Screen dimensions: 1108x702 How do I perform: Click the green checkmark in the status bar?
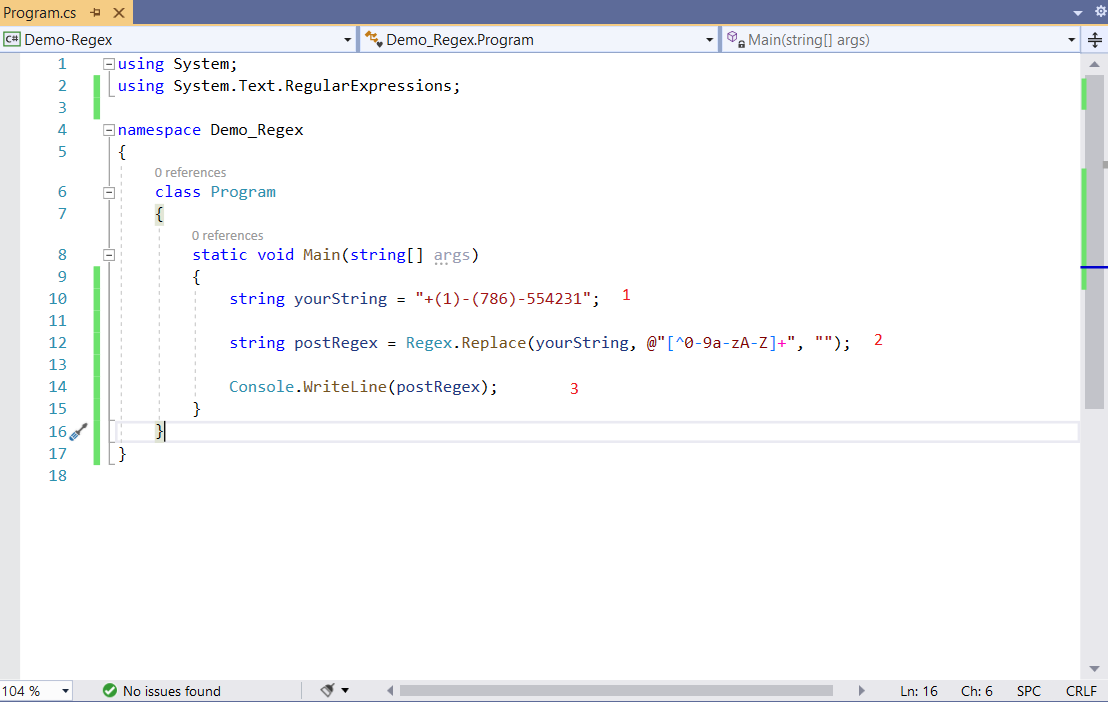click(110, 690)
